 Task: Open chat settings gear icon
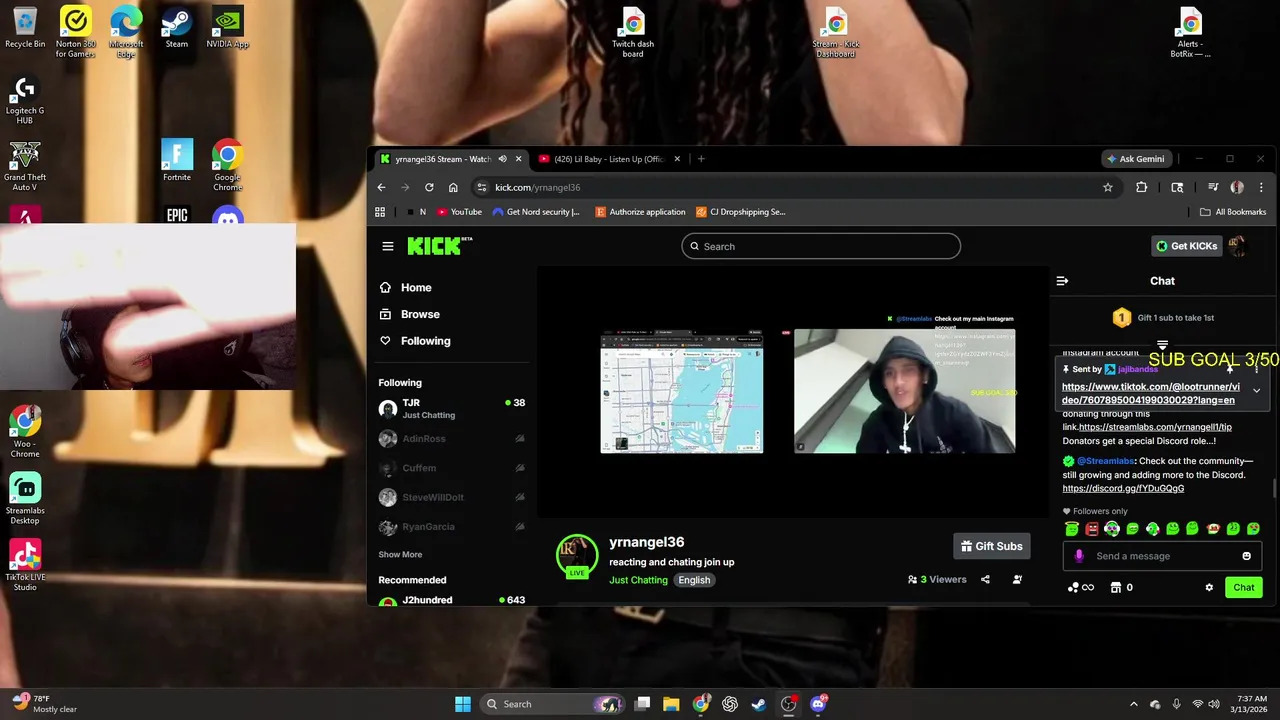[x=1209, y=587]
